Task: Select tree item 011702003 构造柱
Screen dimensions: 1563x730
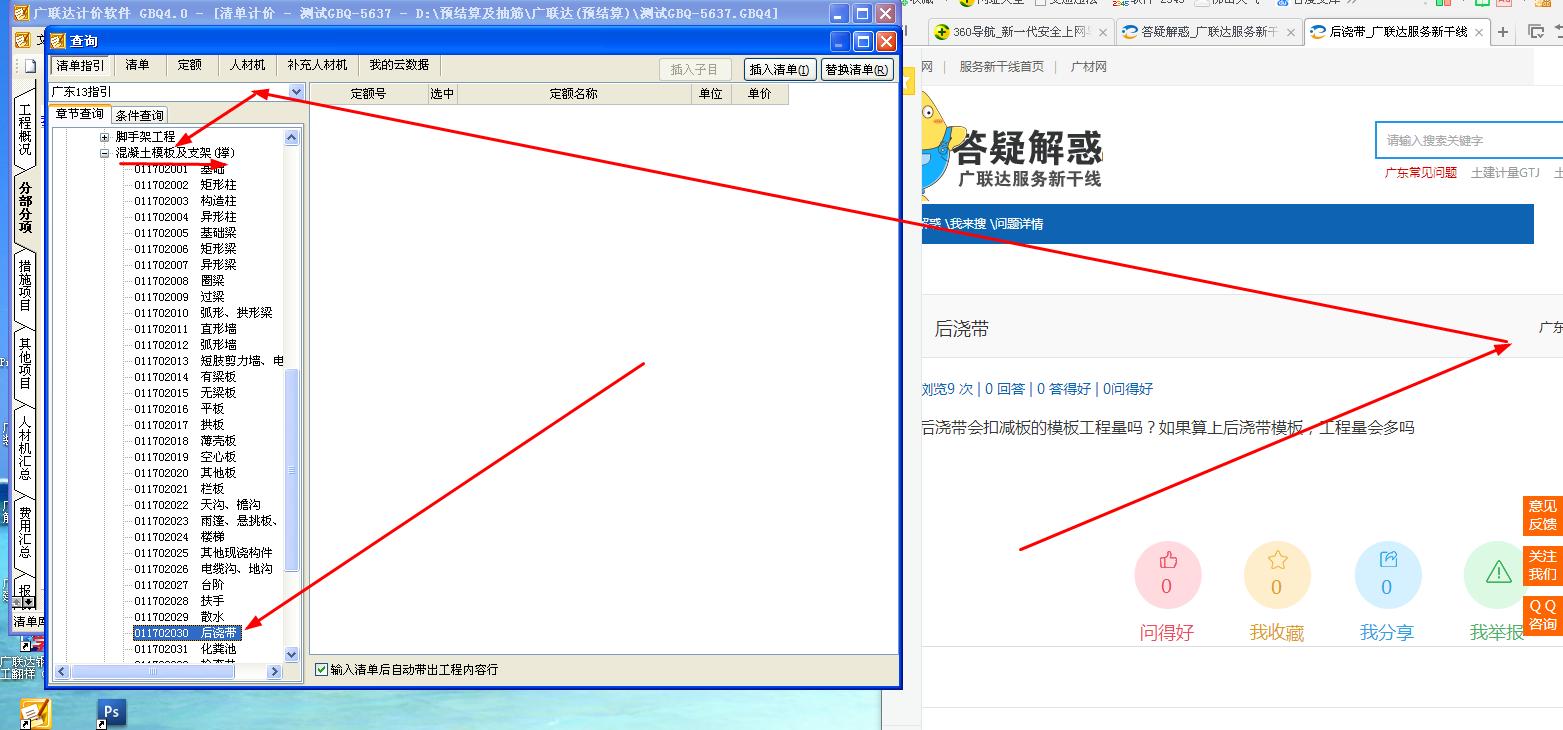Action: pyautogui.click(x=185, y=201)
